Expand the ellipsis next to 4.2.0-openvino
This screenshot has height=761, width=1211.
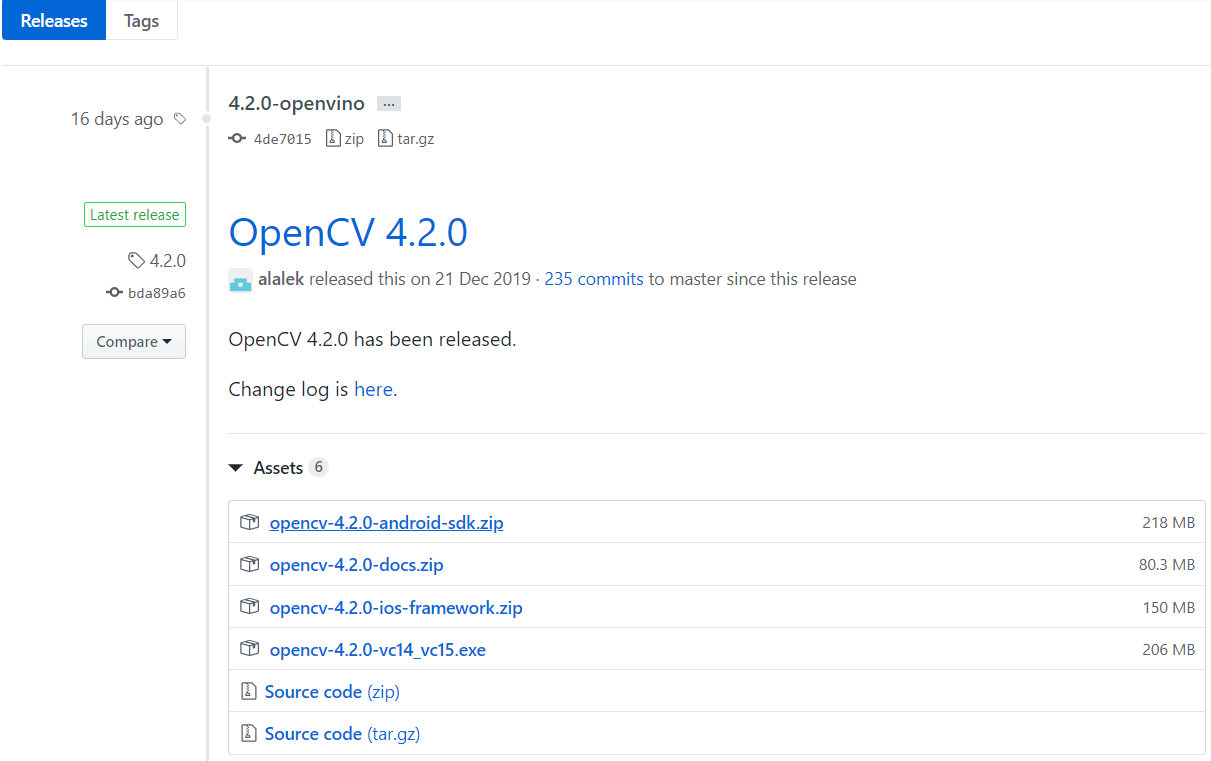[389, 104]
